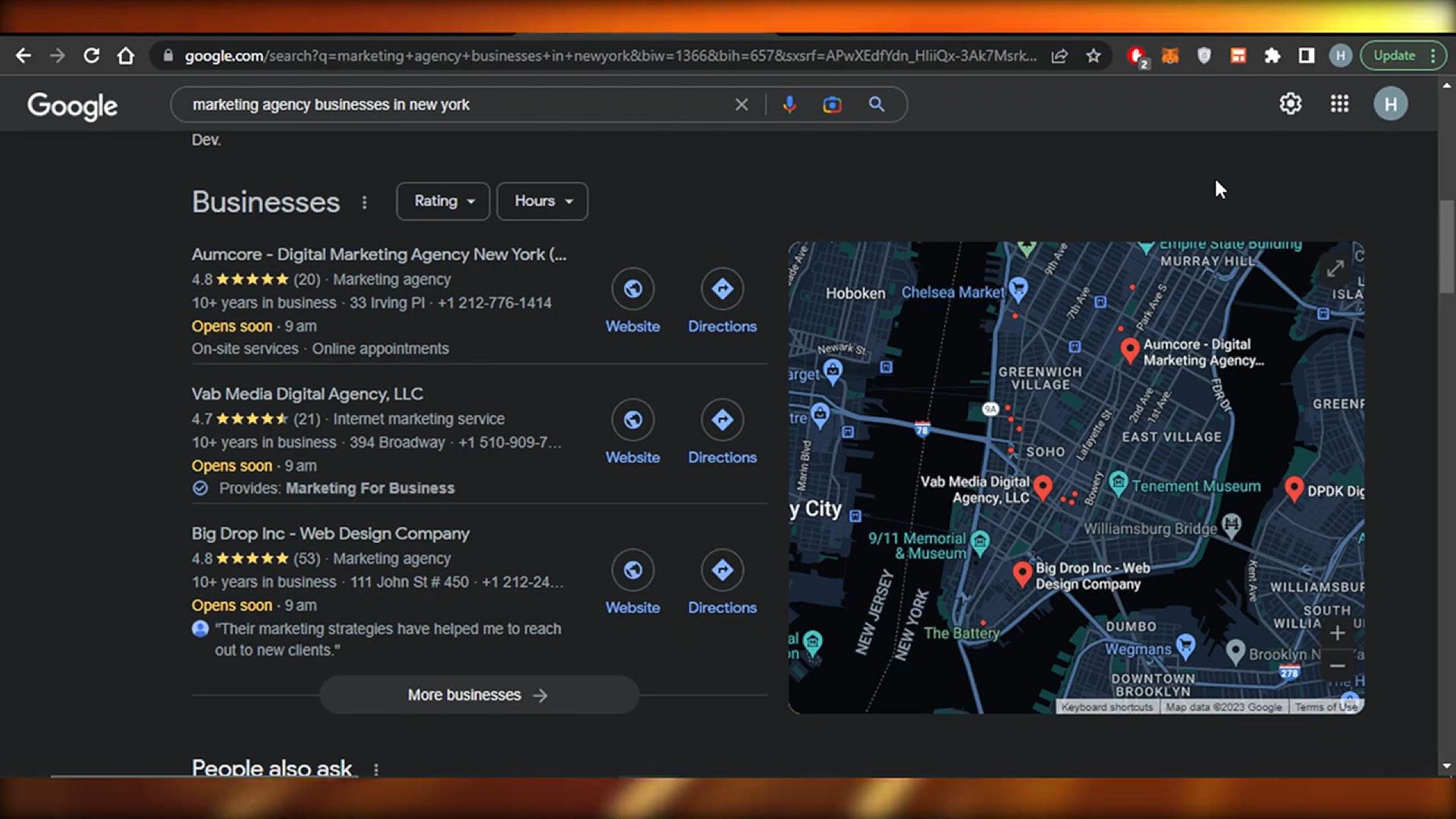Click the scrollbar down arrow
Screen dimensions: 1456x819
click(1447, 766)
